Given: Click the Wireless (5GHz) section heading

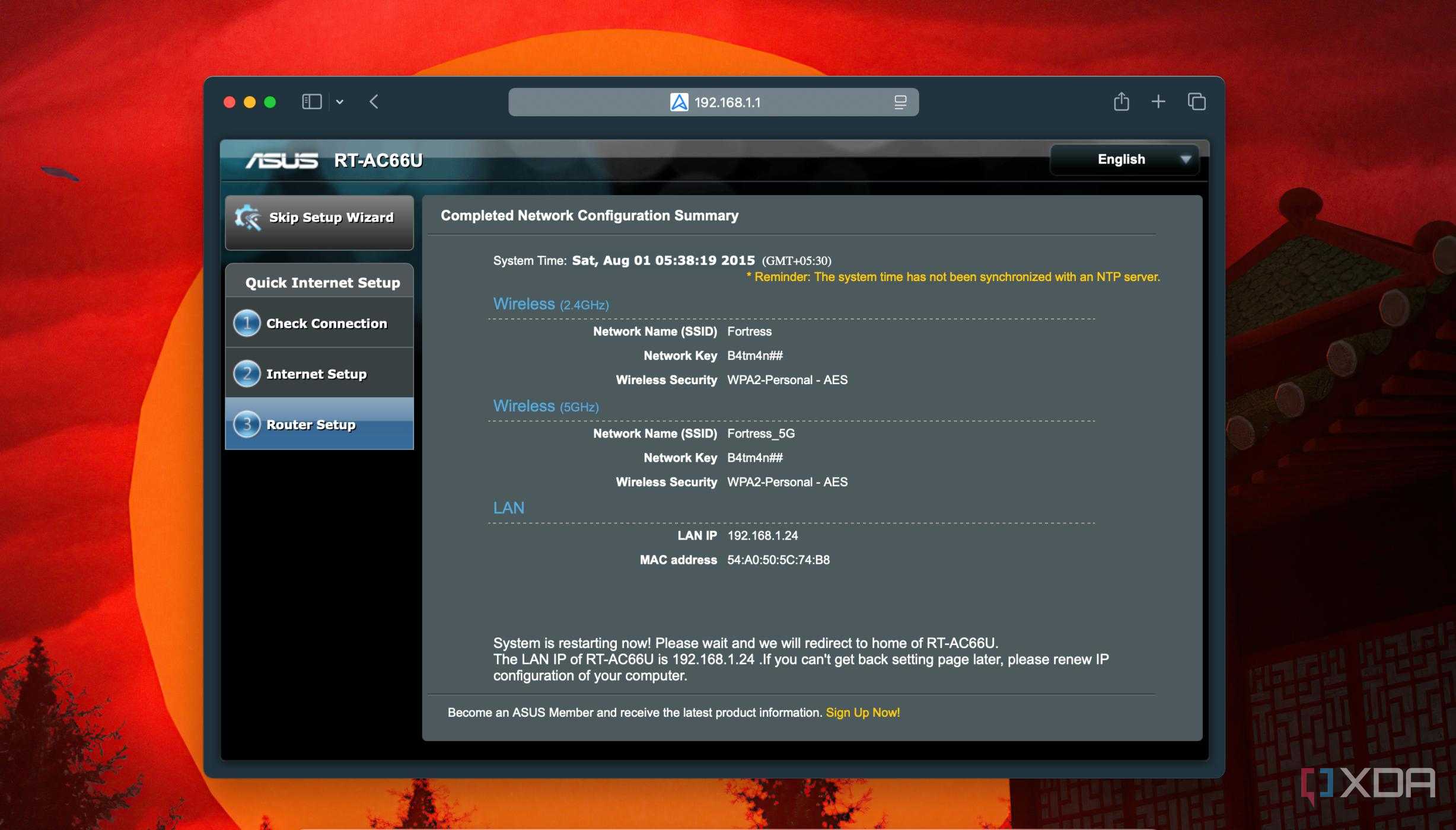Looking at the screenshot, I should (x=546, y=406).
